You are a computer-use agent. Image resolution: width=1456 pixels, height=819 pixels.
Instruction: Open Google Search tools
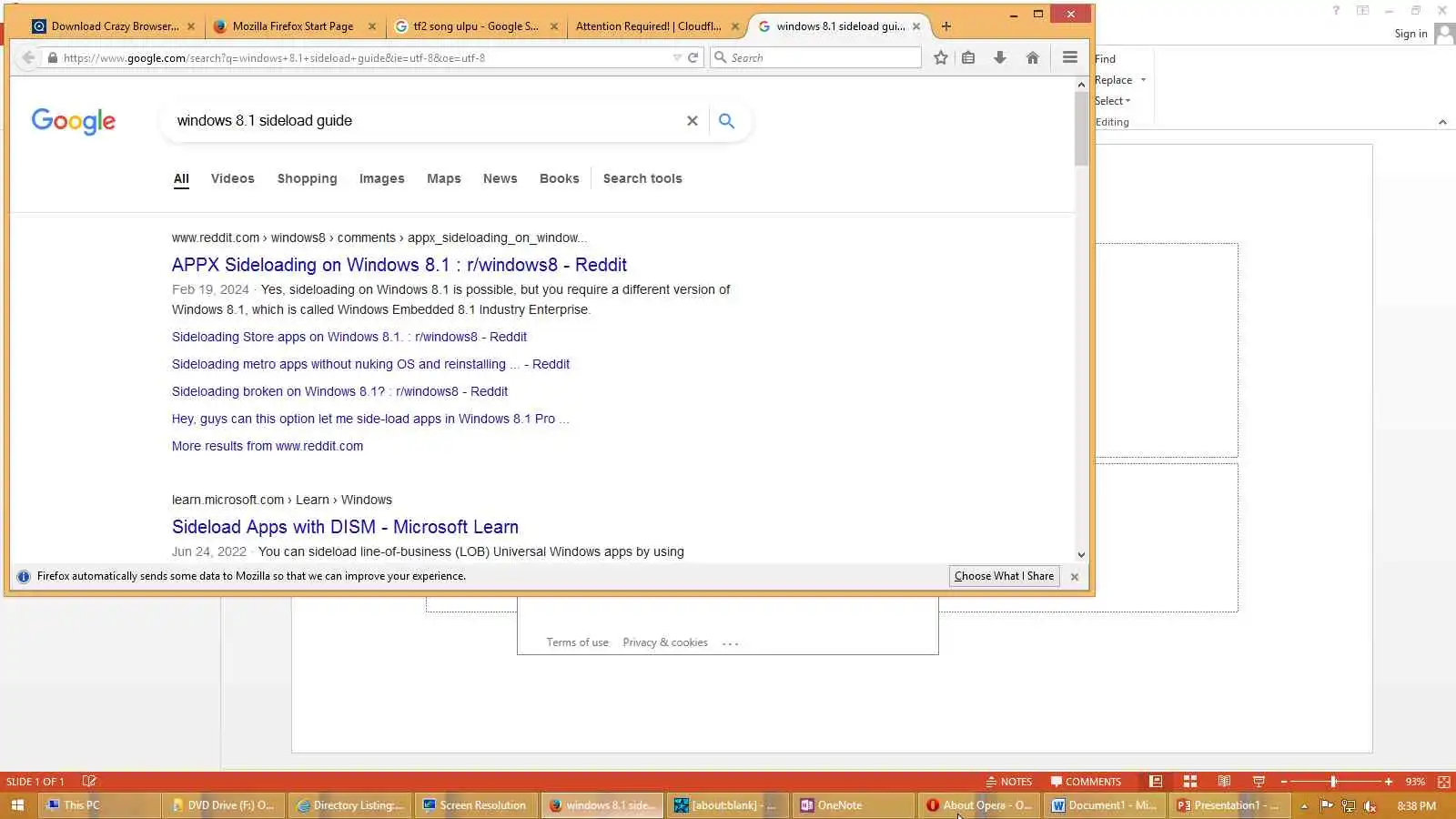coord(642,178)
